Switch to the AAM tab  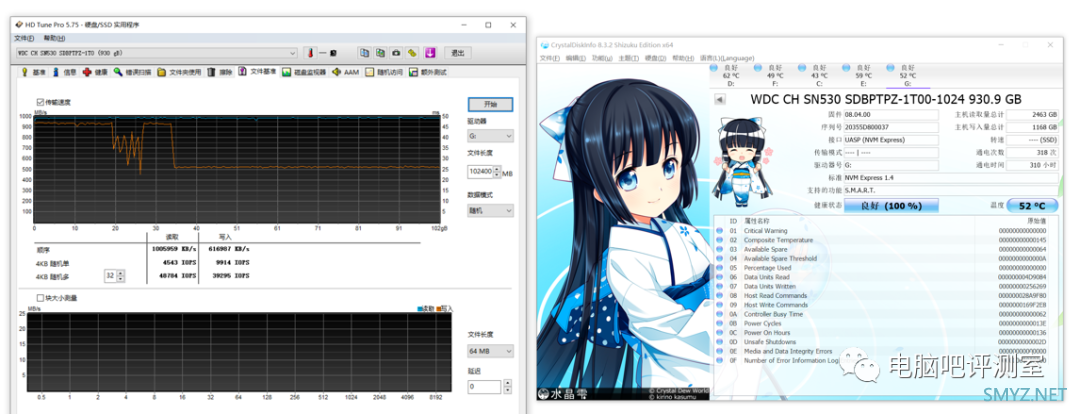point(346,72)
